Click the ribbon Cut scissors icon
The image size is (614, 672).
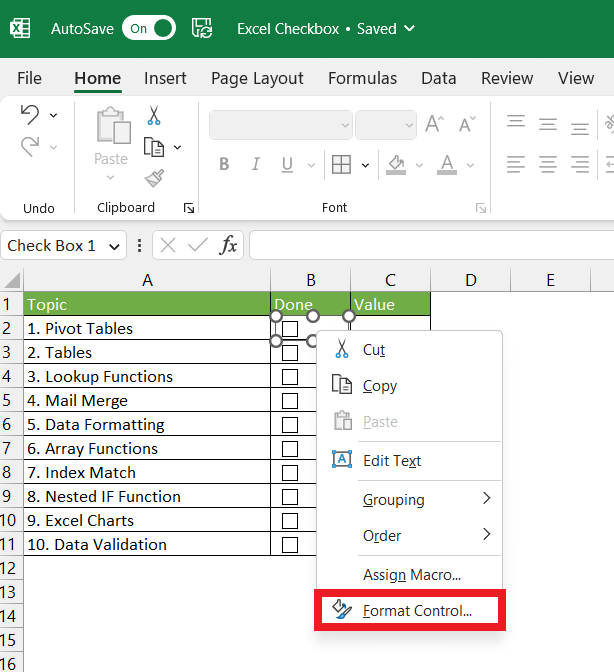(154, 115)
